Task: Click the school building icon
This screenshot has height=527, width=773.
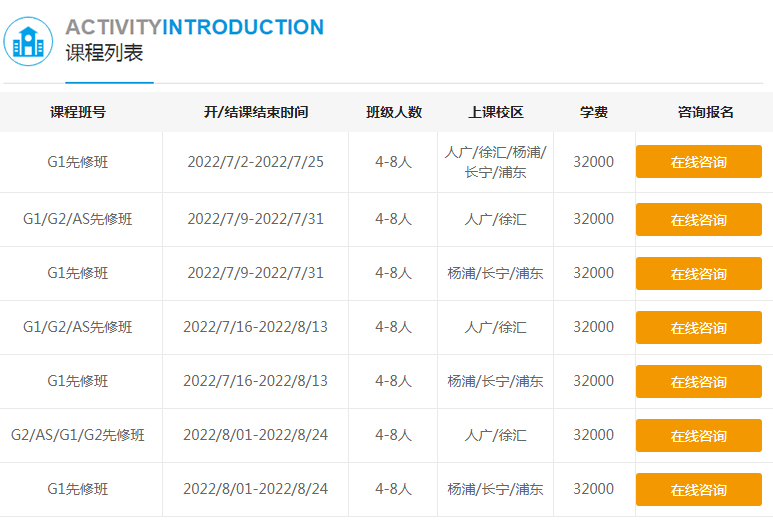Action: (x=29, y=41)
